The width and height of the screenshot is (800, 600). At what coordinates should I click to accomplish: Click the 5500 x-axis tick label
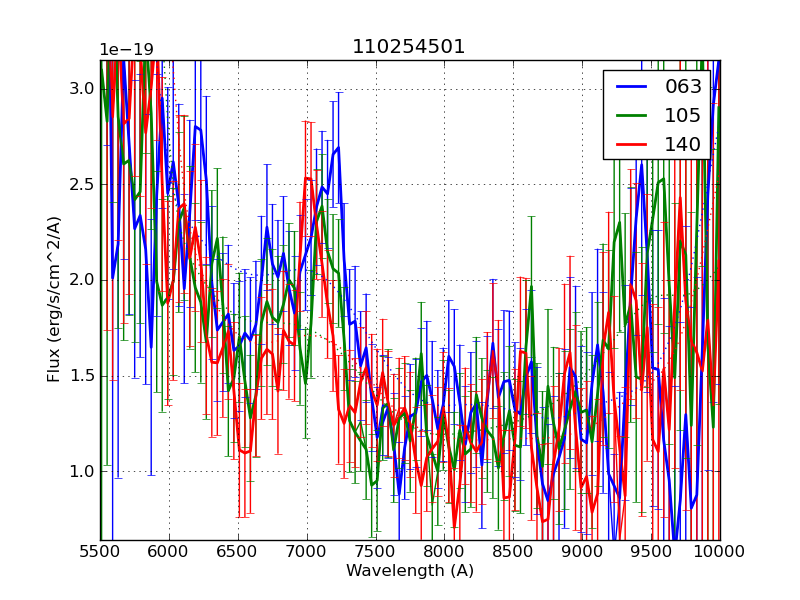point(100,551)
